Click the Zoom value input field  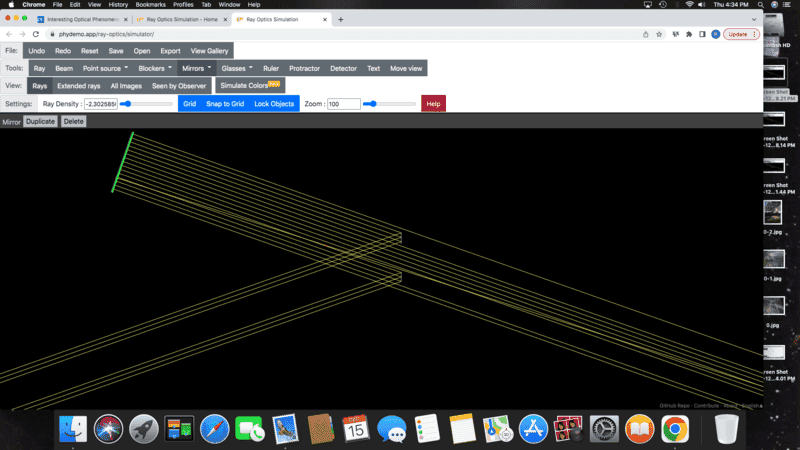pos(343,104)
